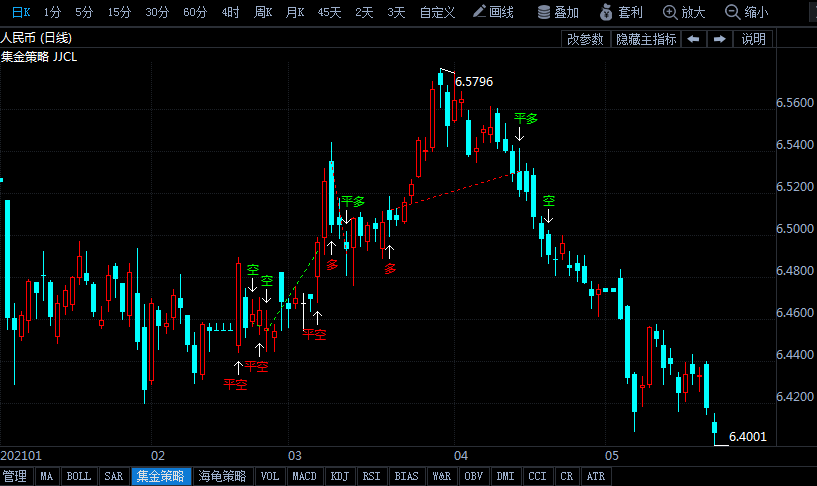Switch chart to 60分 period
Image resolution: width=817 pixels, height=486 pixels.
coord(195,12)
